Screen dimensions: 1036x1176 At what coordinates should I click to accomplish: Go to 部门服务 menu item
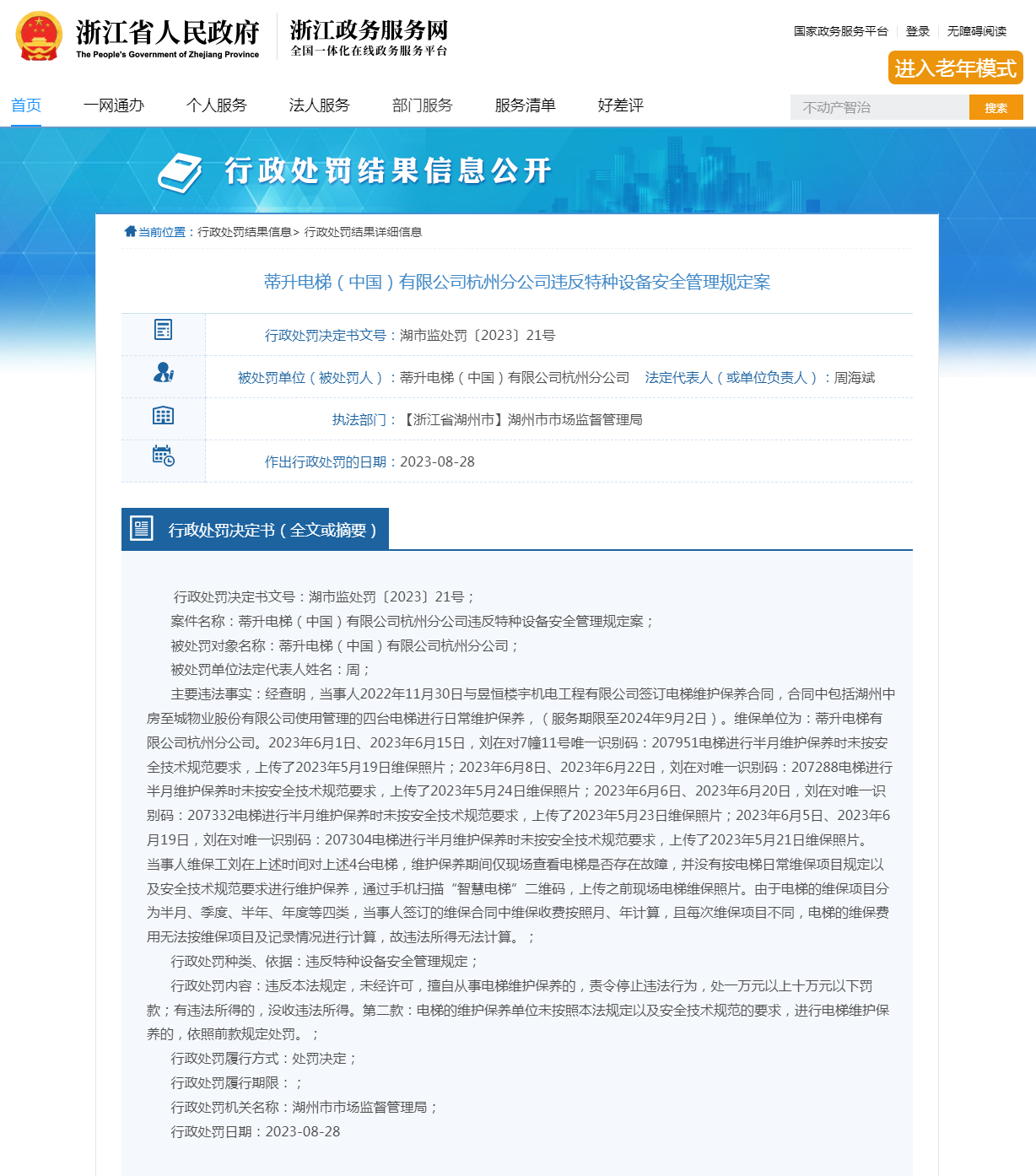coord(423,105)
